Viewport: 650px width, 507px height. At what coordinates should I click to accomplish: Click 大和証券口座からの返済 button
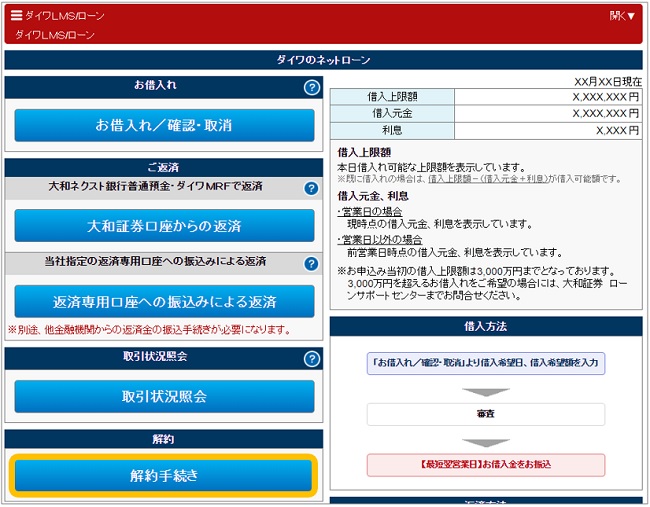(164, 226)
